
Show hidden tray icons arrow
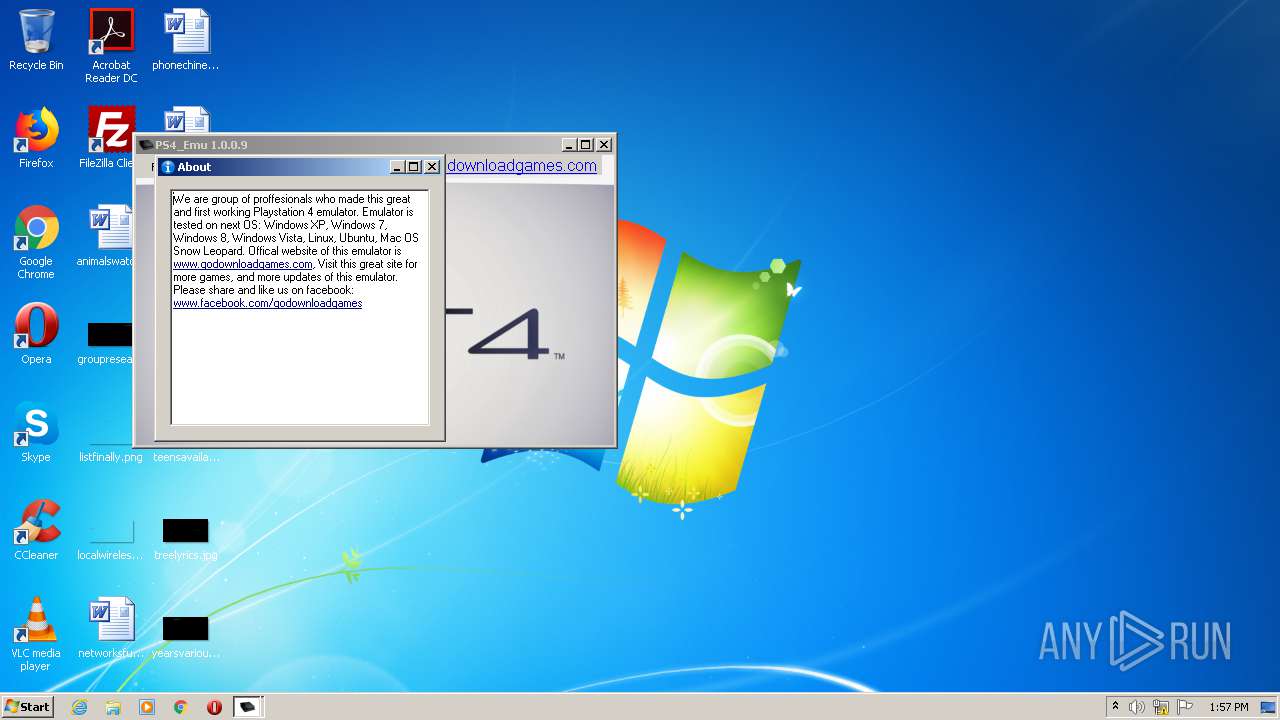(x=1115, y=707)
